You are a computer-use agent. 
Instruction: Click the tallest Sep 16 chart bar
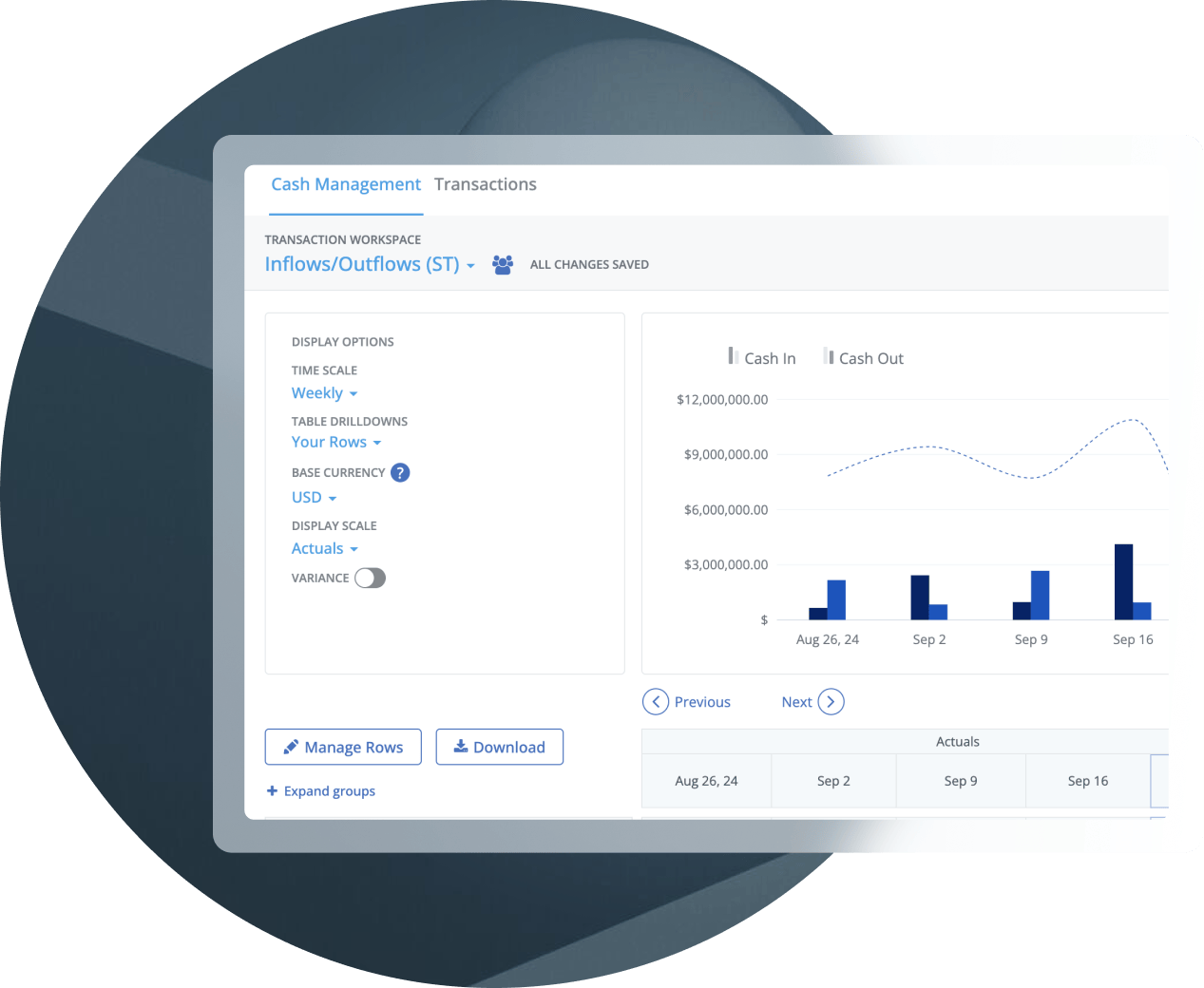1123,581
